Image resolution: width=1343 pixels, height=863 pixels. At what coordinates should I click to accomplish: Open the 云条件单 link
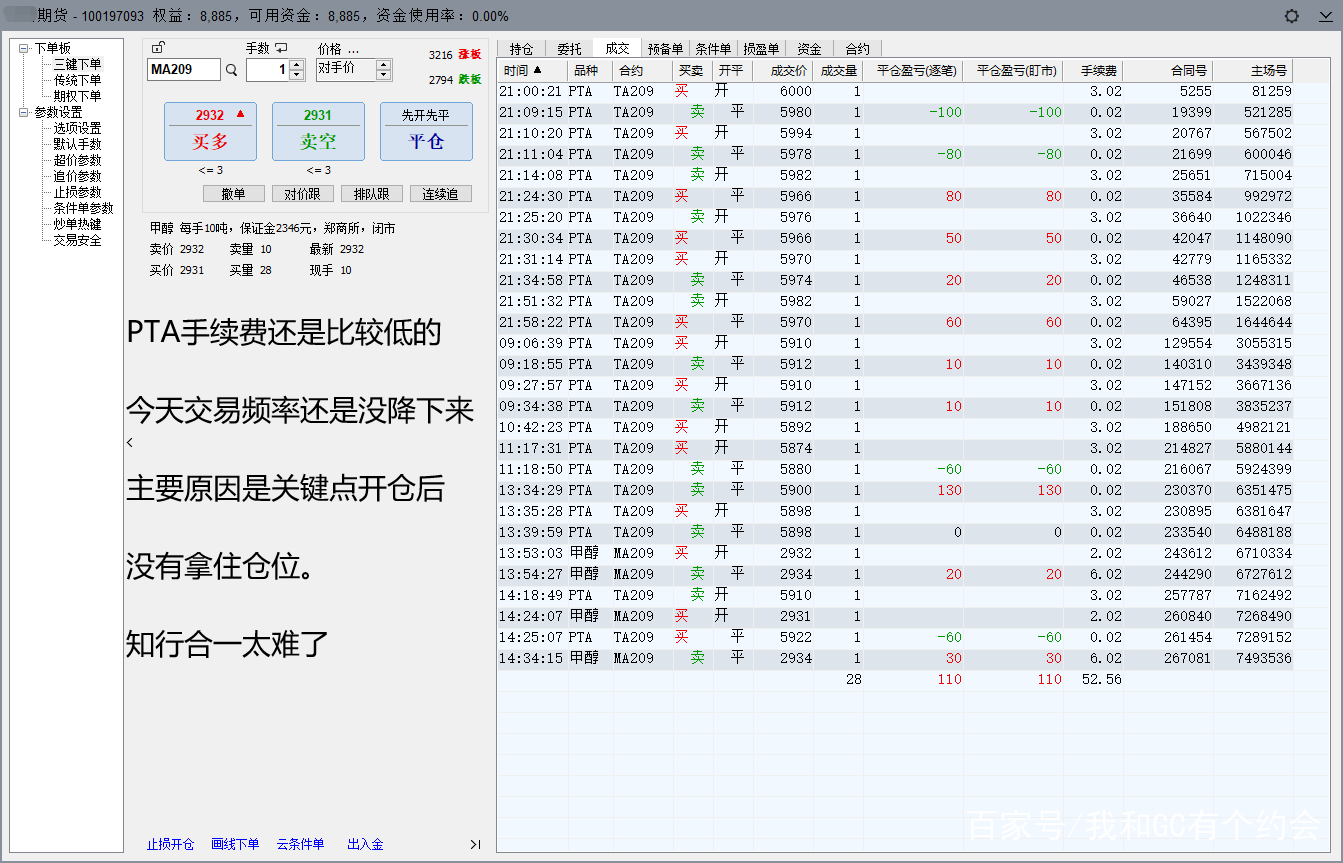pyautogui.click(x=300, y=844)
